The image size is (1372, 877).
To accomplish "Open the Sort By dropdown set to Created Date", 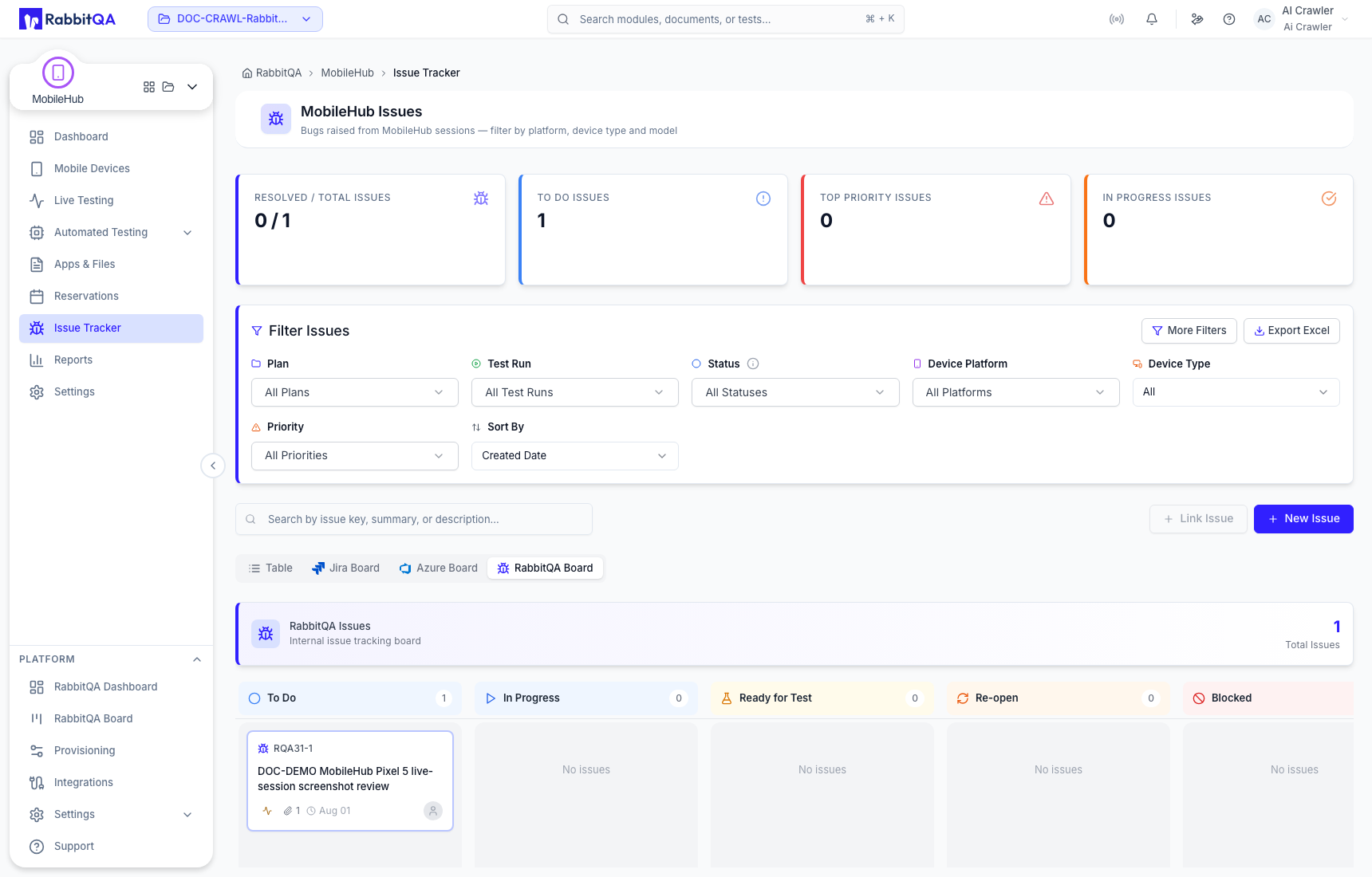I will point(575,456).
